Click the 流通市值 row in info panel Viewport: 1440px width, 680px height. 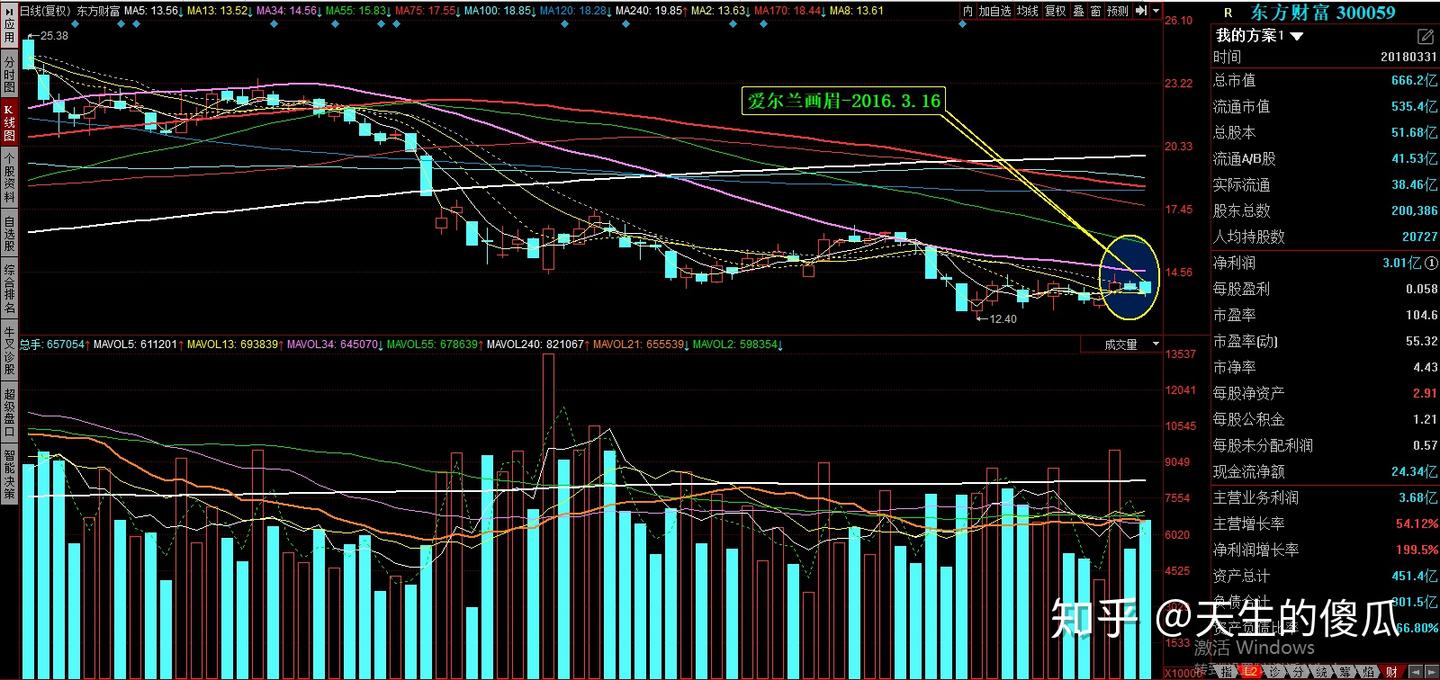pos(1325,106)
